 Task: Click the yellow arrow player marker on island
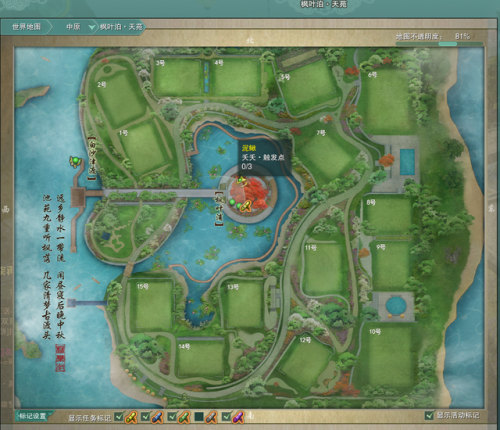tap(242, 181)
